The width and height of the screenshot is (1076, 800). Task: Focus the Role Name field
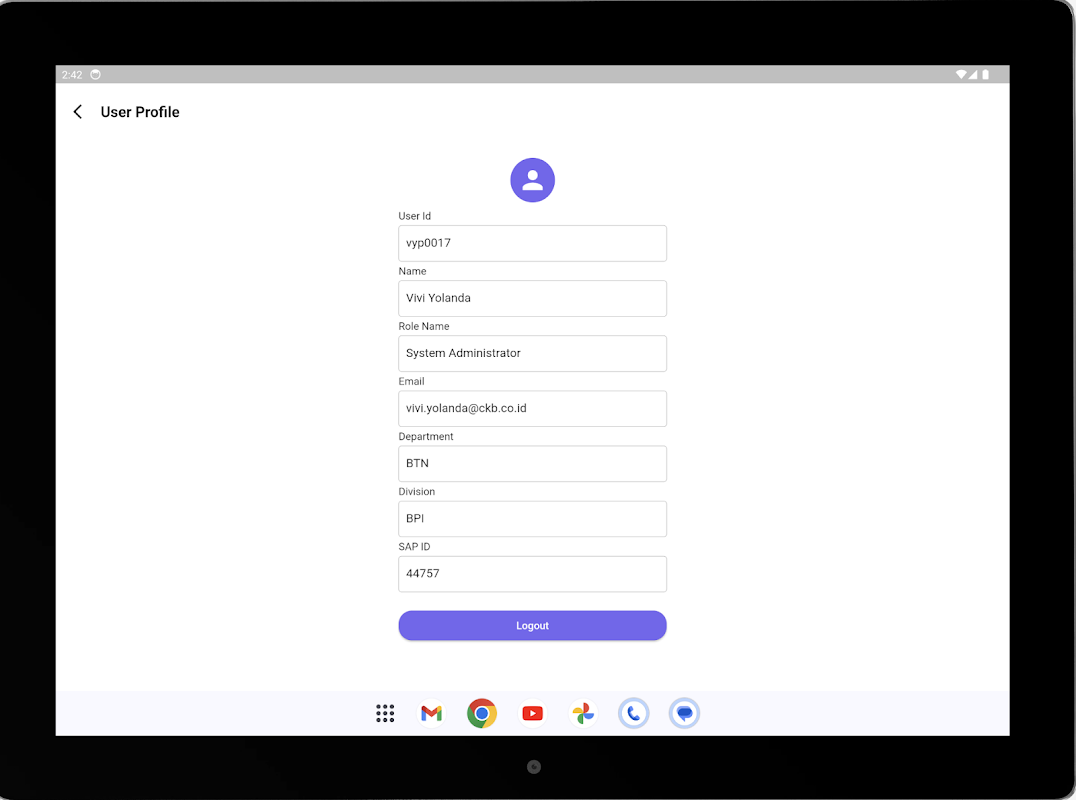coord(533,353)
